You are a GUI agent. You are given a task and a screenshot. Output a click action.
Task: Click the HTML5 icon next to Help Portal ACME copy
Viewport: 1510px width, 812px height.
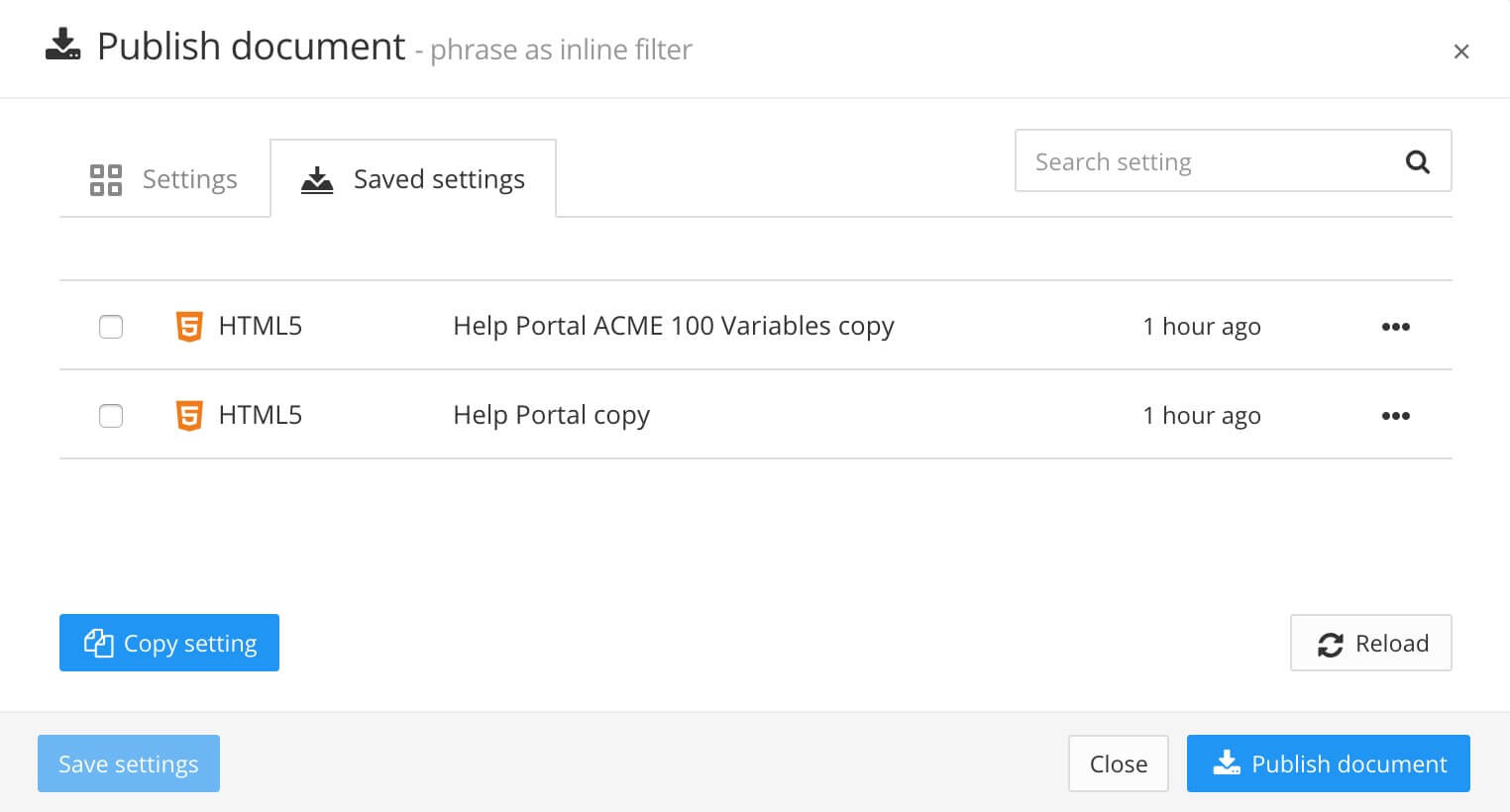pos(189,326)
